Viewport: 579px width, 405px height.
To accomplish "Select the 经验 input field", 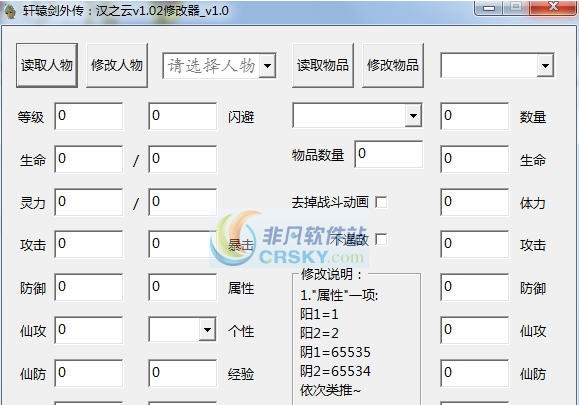I will point(182,373).
